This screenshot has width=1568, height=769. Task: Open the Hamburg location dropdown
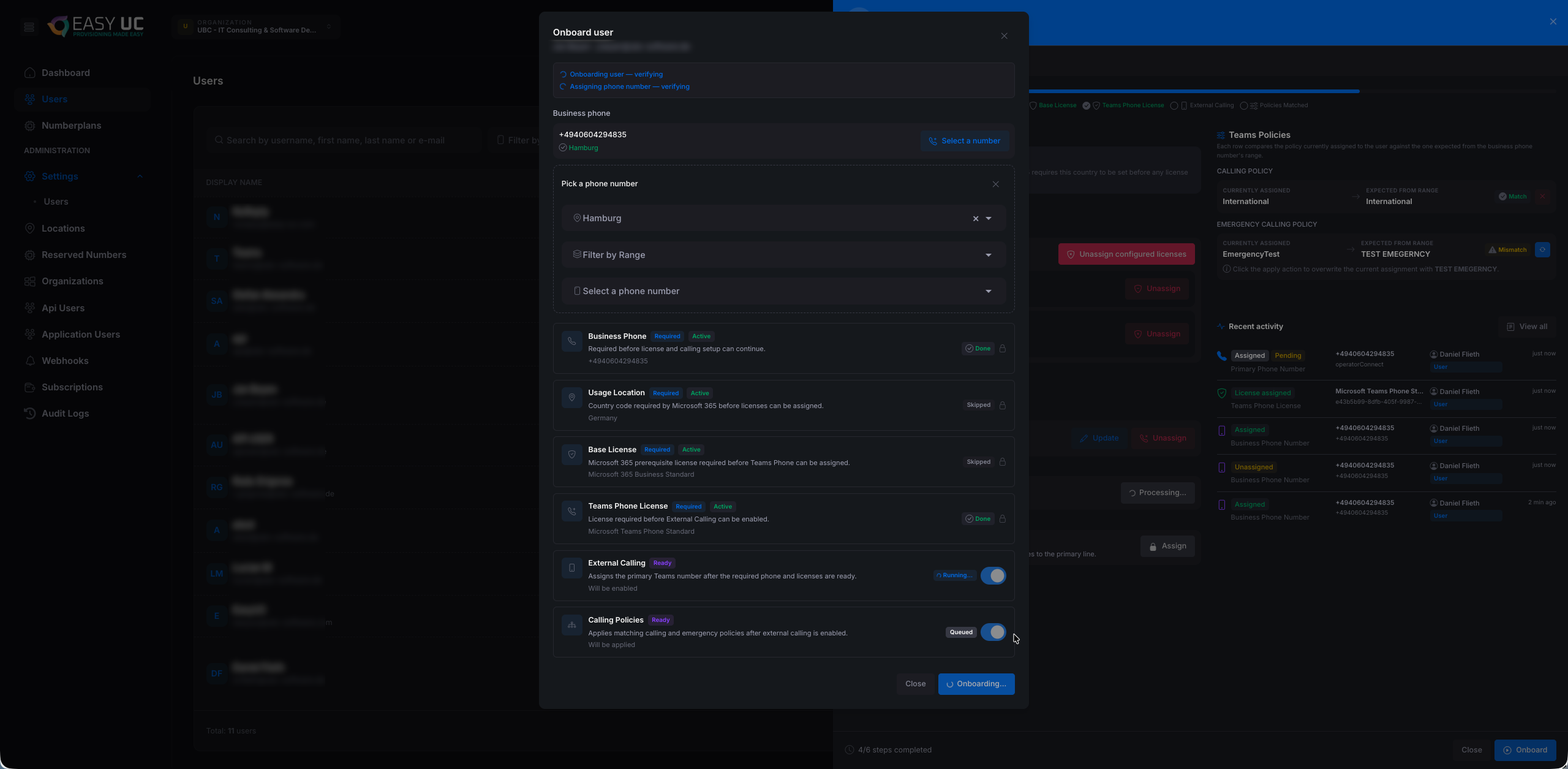pyautogui.click(x=989, y=219)
